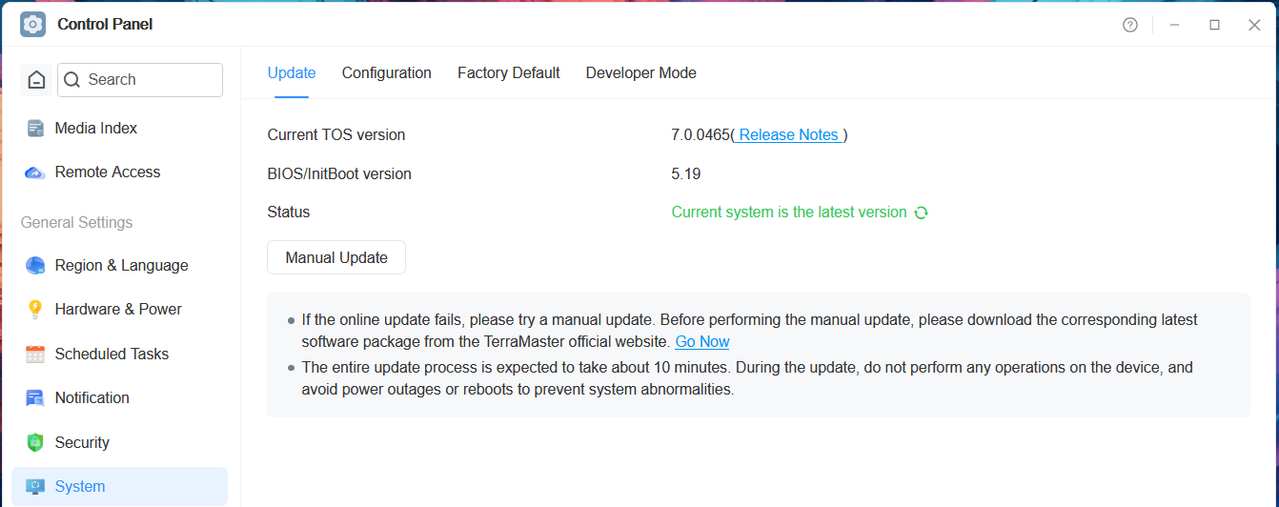Click the Scheduled Tasks calendar icon
The image size is (1279, 507).
(x=35, y=354)
